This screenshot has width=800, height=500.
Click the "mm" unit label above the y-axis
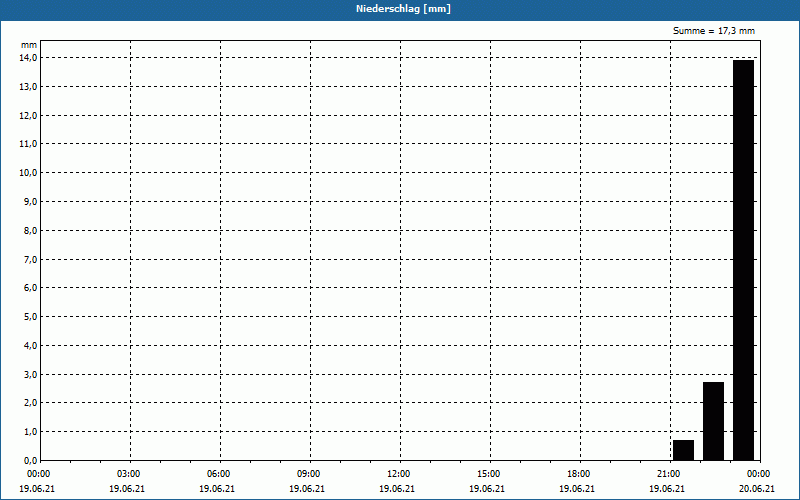click(x=29, y=46)
